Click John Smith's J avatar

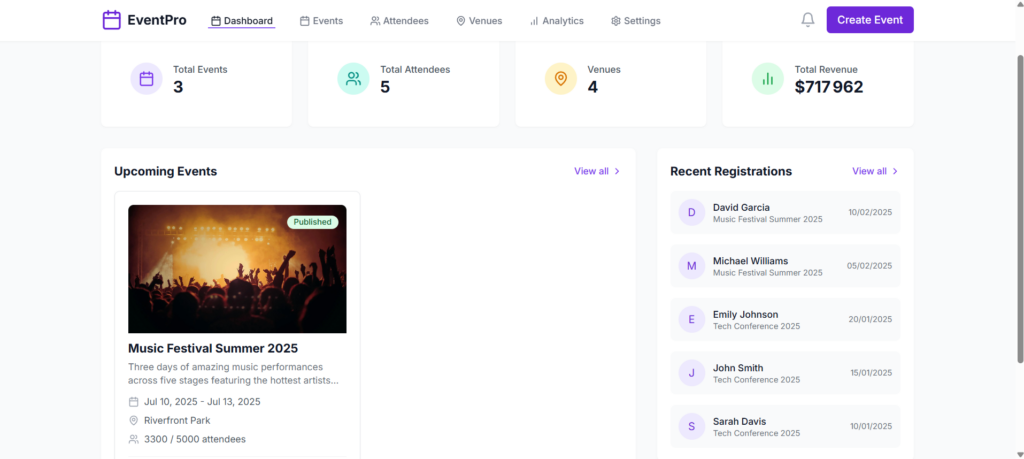pos(692,373)
